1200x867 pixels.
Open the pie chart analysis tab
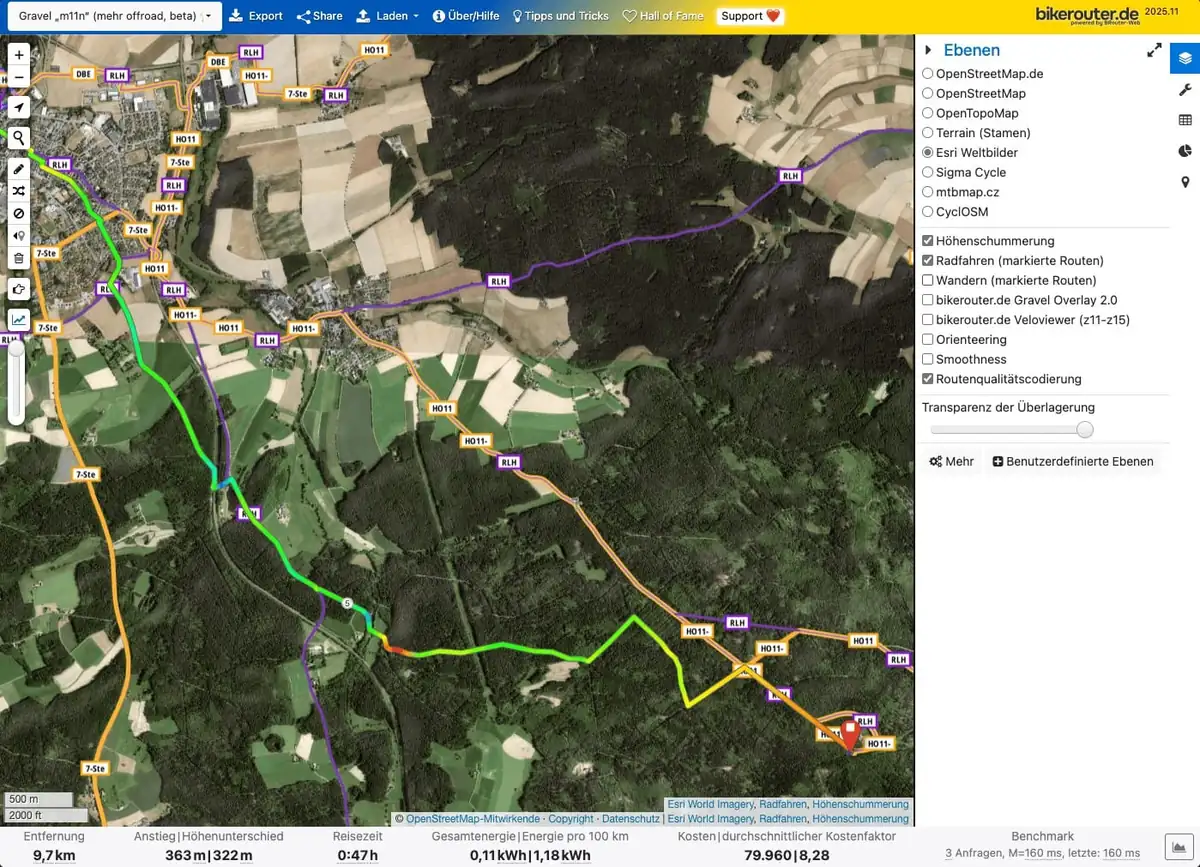coord(1185,151)
